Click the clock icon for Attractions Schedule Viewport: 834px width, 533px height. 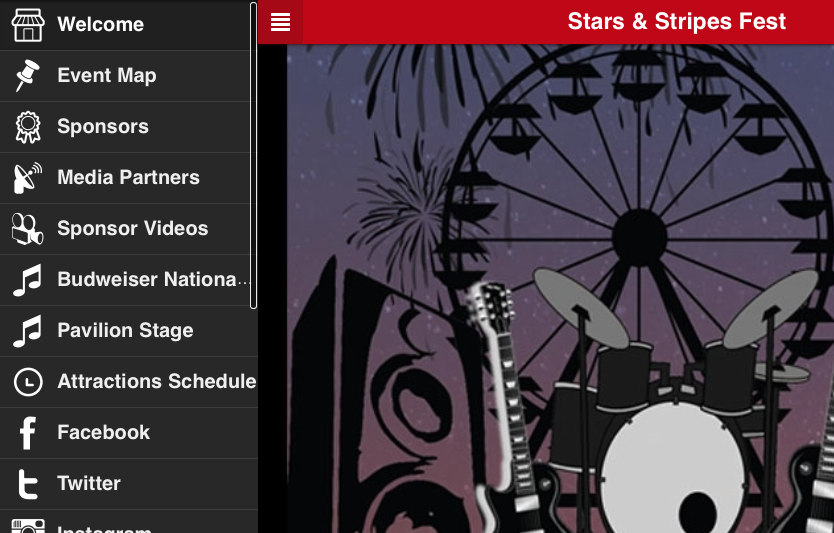point(28,382)
